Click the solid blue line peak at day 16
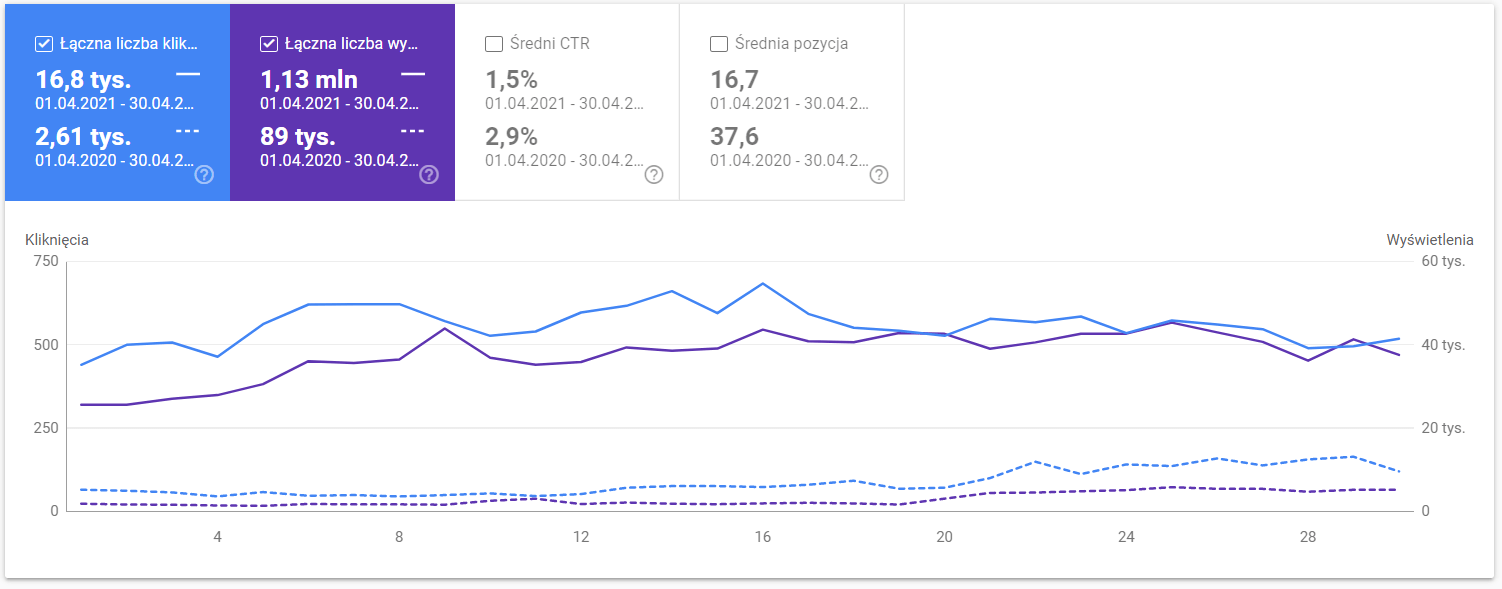Viewport: 1502px width, 589px height. point(763,283)
